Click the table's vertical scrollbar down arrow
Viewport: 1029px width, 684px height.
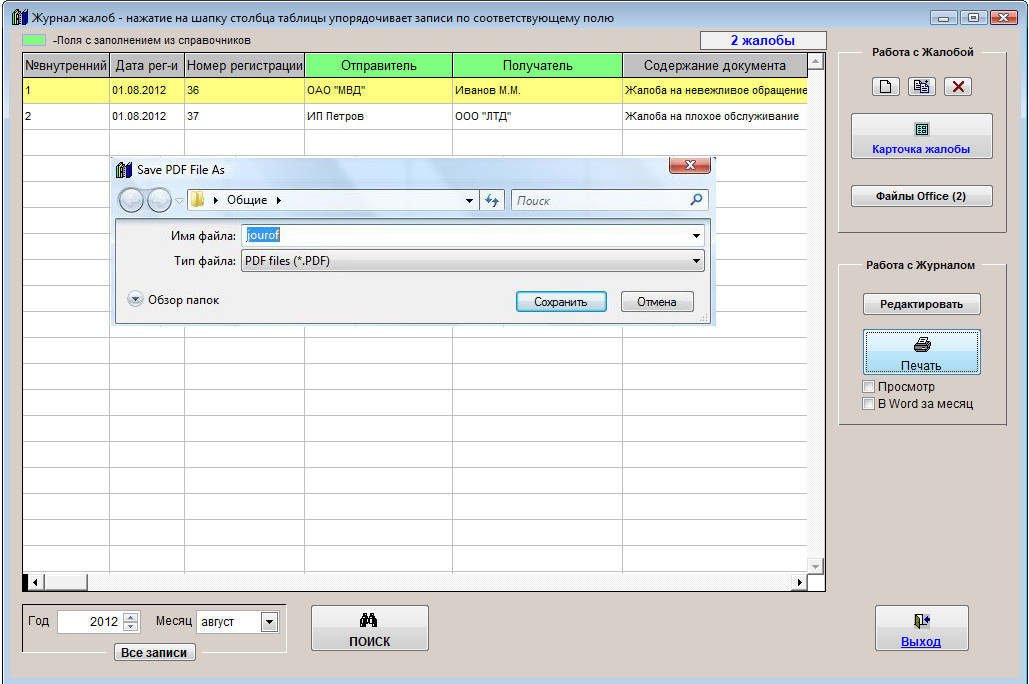pos(816,566)
